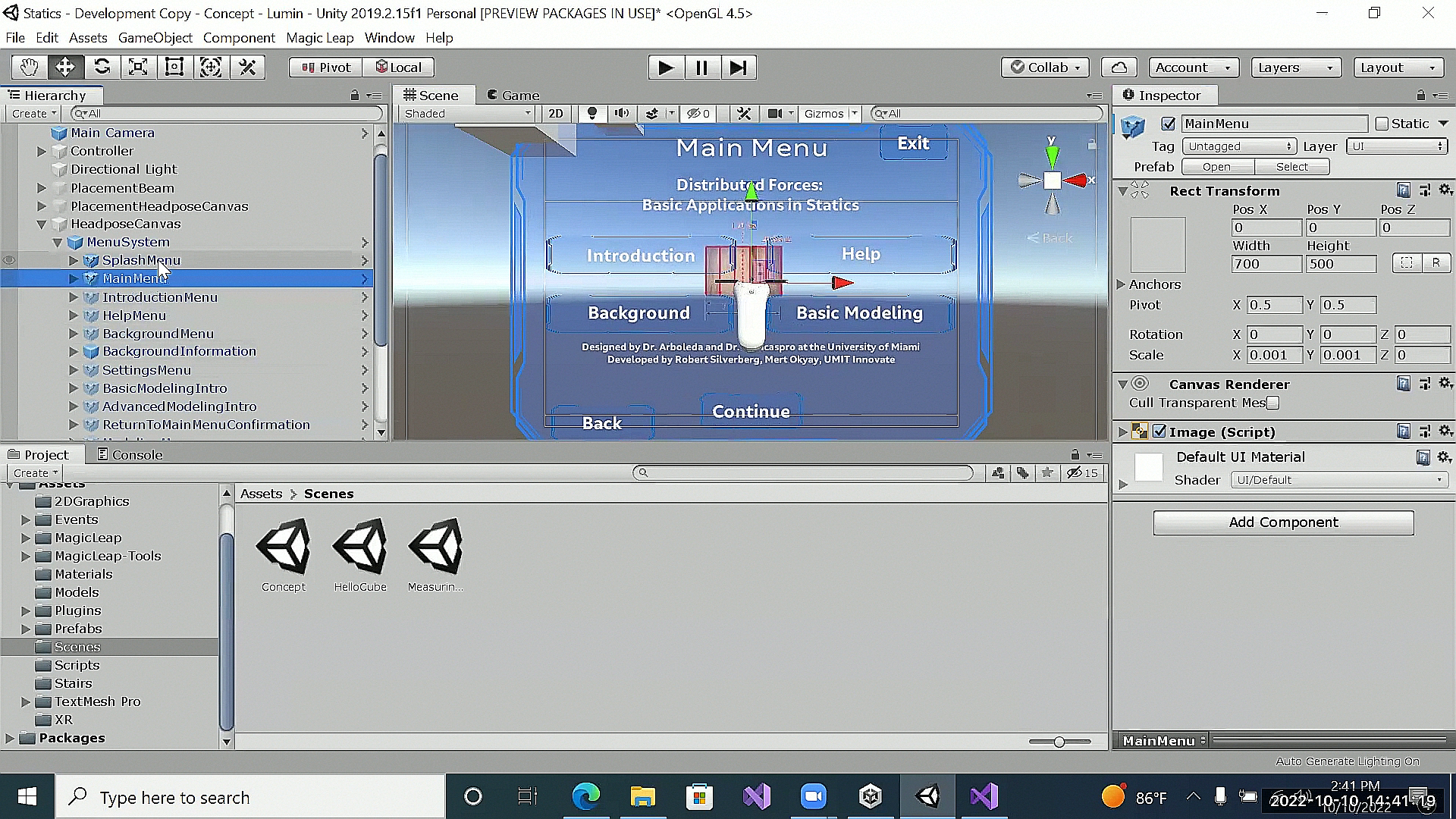Image resolution: width=1456 pixels, height=819 pixels.
Task: Click the Add Component button
Action: coord(1283,522)
